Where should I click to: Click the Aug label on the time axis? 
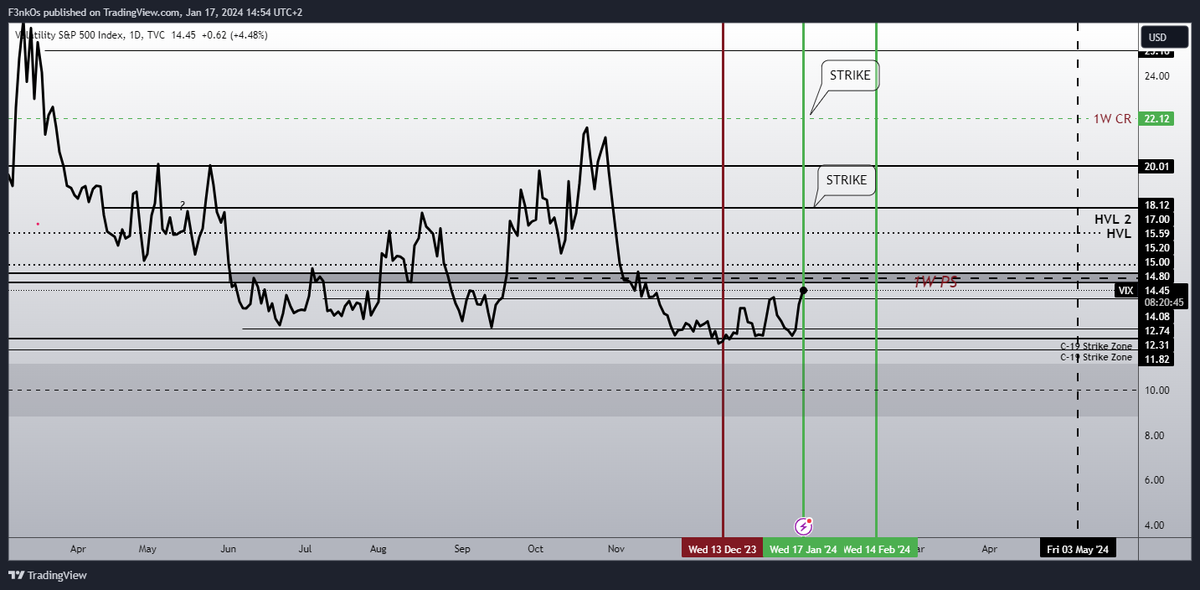378,549
